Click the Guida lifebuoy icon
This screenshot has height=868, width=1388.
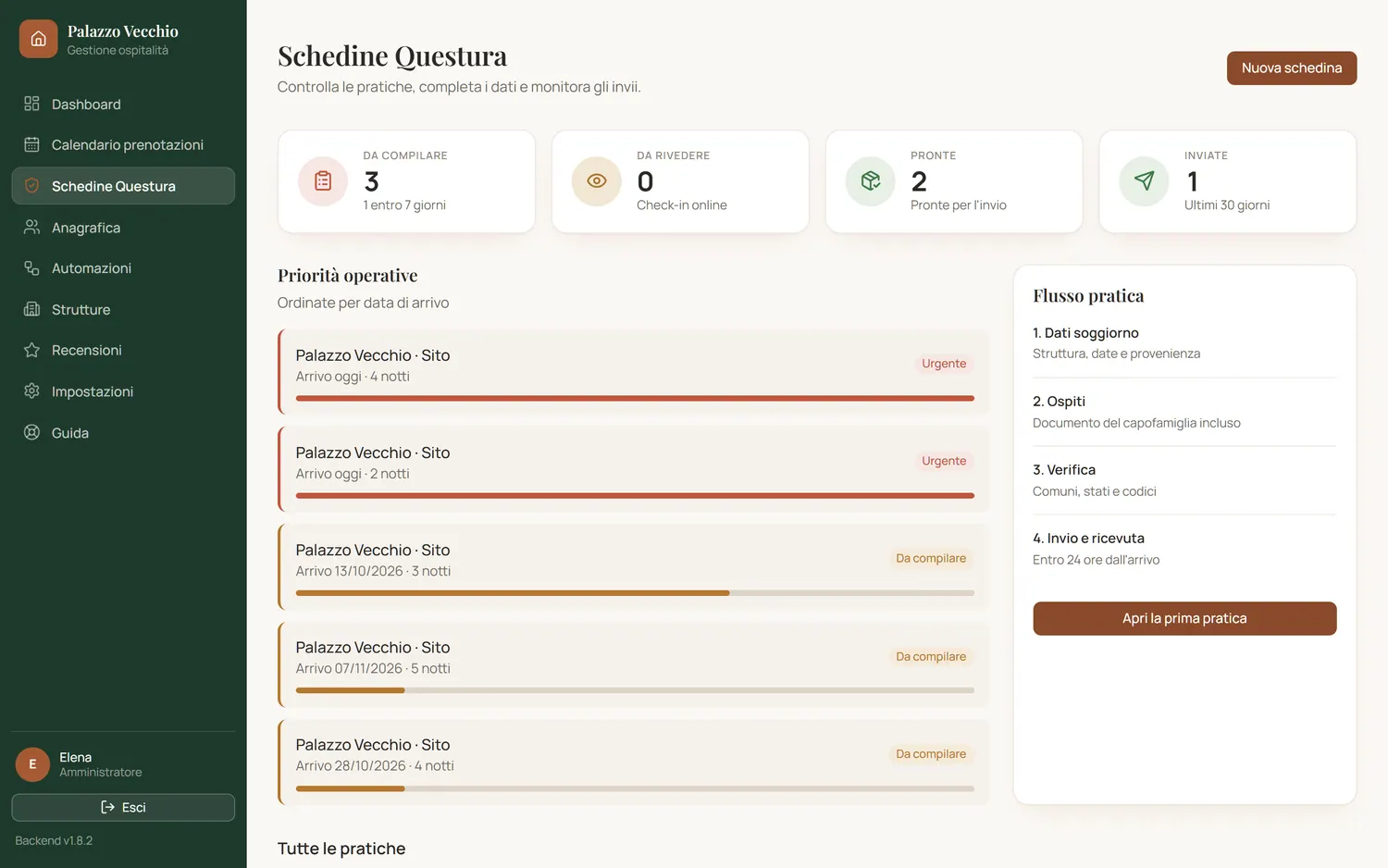31,432
